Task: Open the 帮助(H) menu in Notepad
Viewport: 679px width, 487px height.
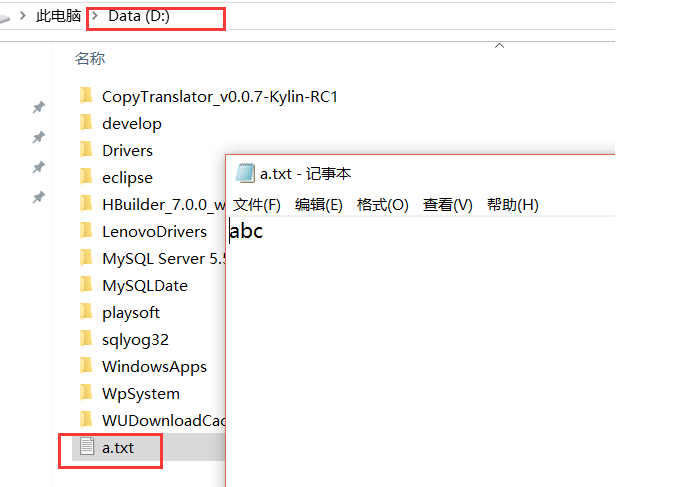Action: tap(512, 205)
